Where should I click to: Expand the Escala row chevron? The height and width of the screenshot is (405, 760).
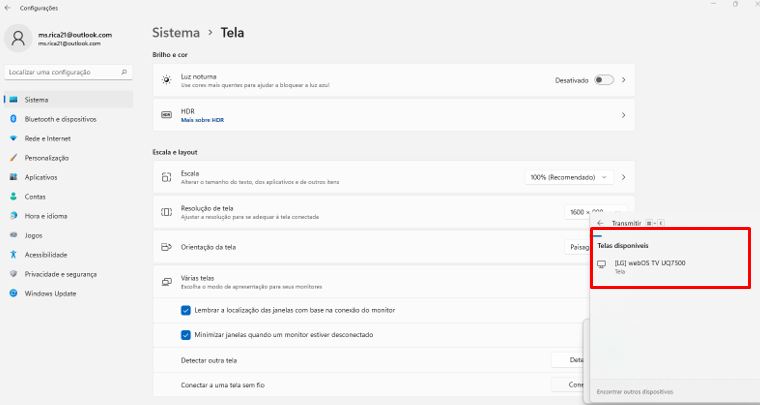click(624, 177)
